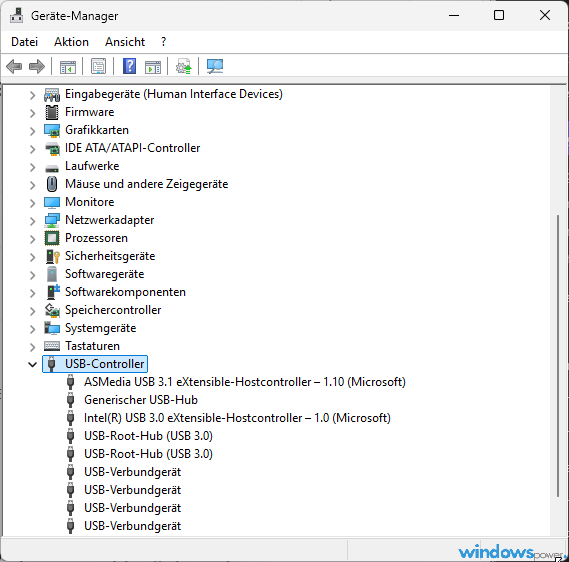Screen dimensions: 569x562
Task: Click the Speichercontroller icon
Action: 52,310
